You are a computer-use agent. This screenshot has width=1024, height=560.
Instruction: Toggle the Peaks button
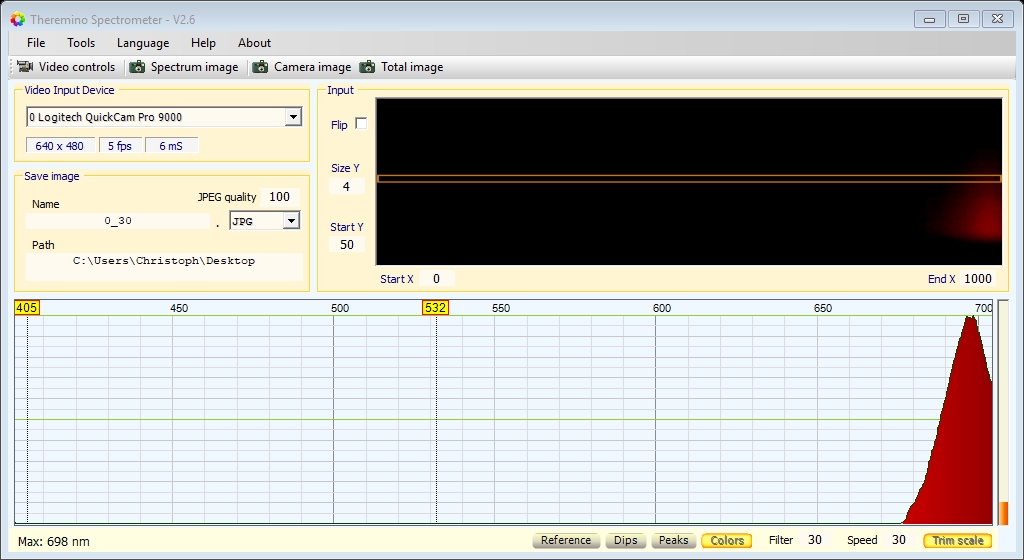tap(673, 540)
